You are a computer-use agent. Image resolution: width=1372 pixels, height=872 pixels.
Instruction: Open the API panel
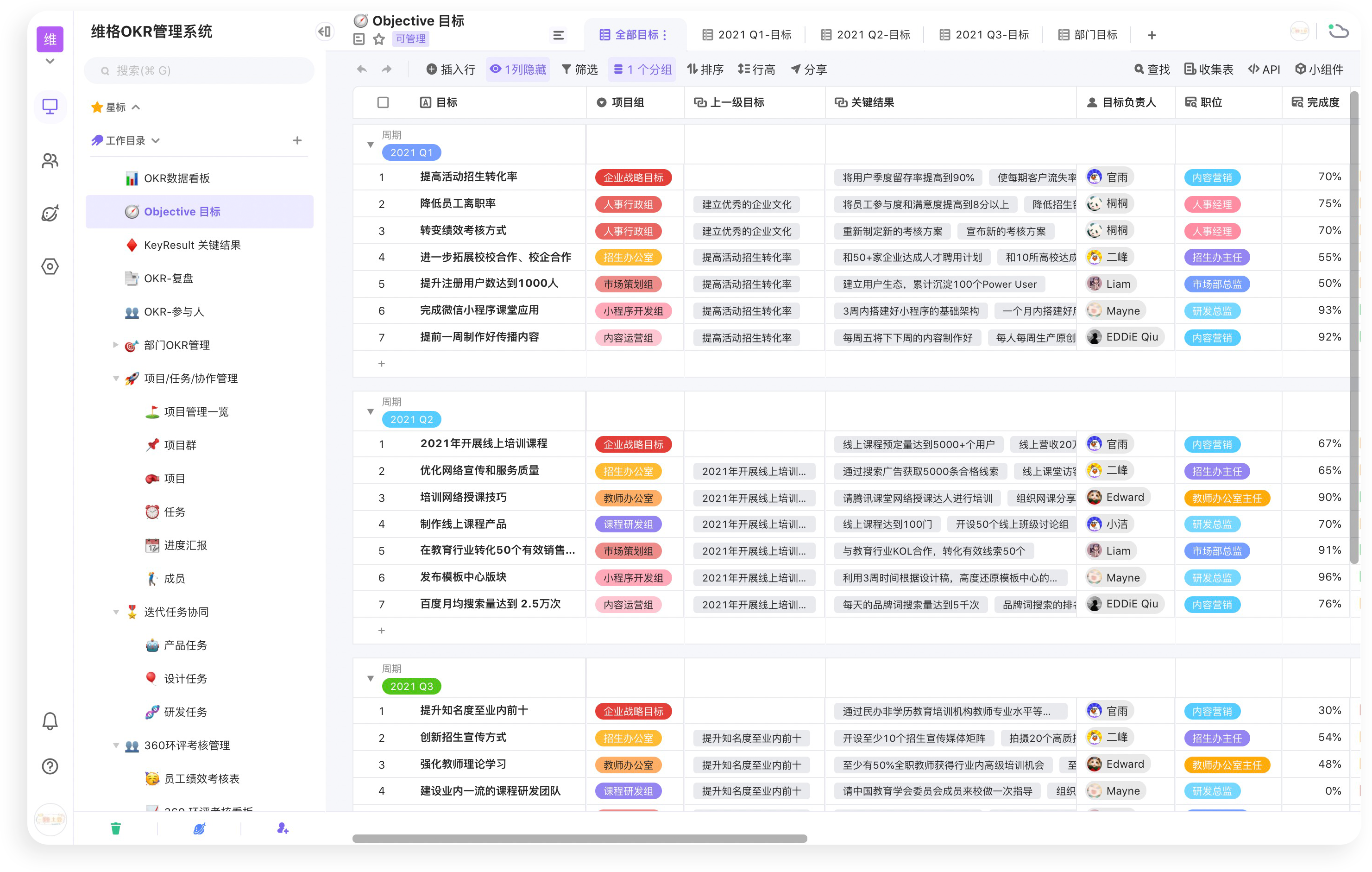tap(1264, 69)
